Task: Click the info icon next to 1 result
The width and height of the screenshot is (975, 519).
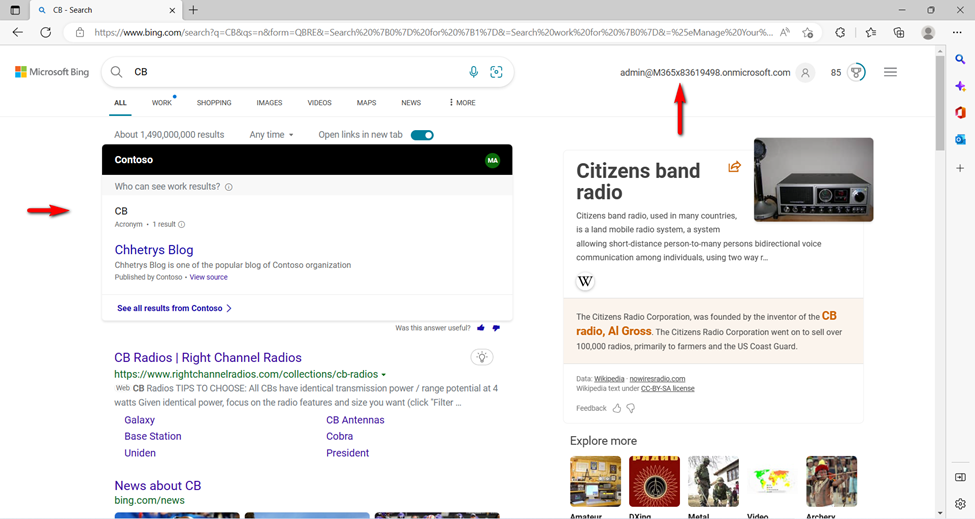Action: [x=182, y=224]
